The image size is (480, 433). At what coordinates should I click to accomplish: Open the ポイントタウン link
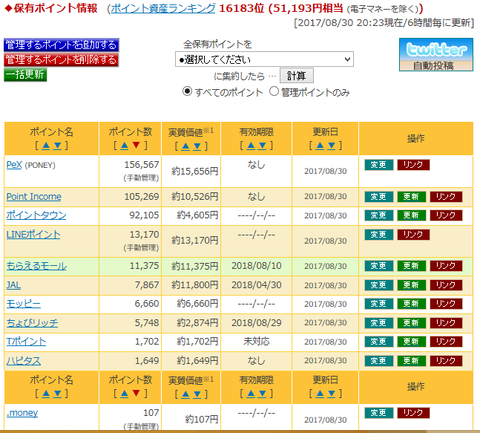[36, 215]
